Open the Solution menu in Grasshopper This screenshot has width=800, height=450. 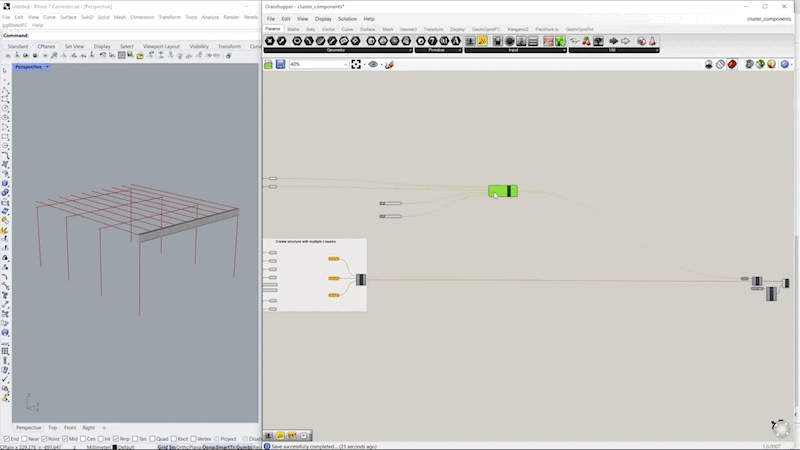click(x=347, y=19)
